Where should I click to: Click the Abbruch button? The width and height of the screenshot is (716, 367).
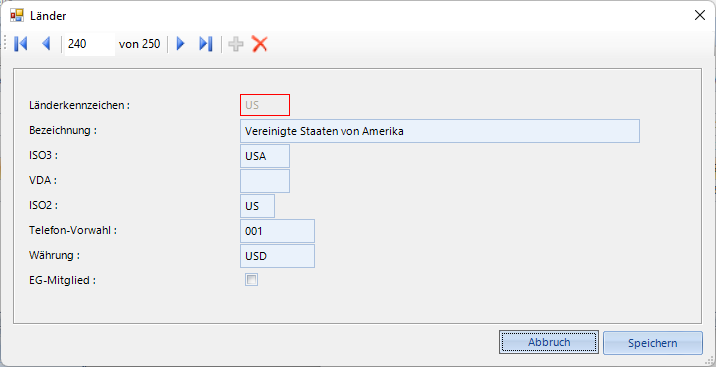pyautogui.click(x=549, y=342)
